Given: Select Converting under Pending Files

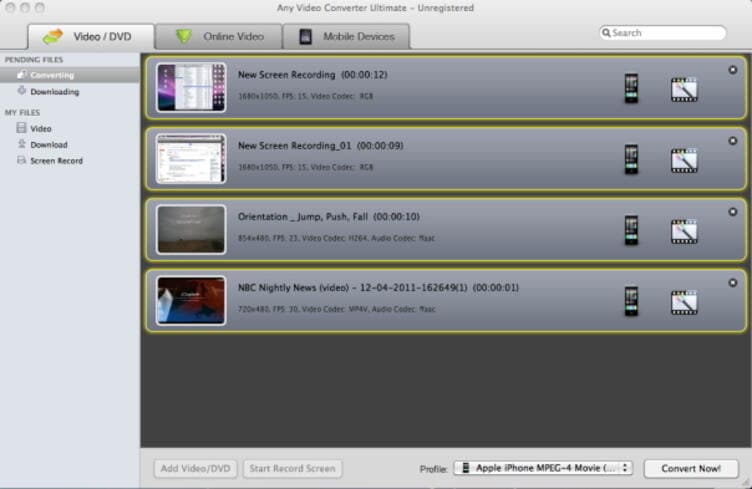Looking at the screenshot, I should [x=70, y=75].
